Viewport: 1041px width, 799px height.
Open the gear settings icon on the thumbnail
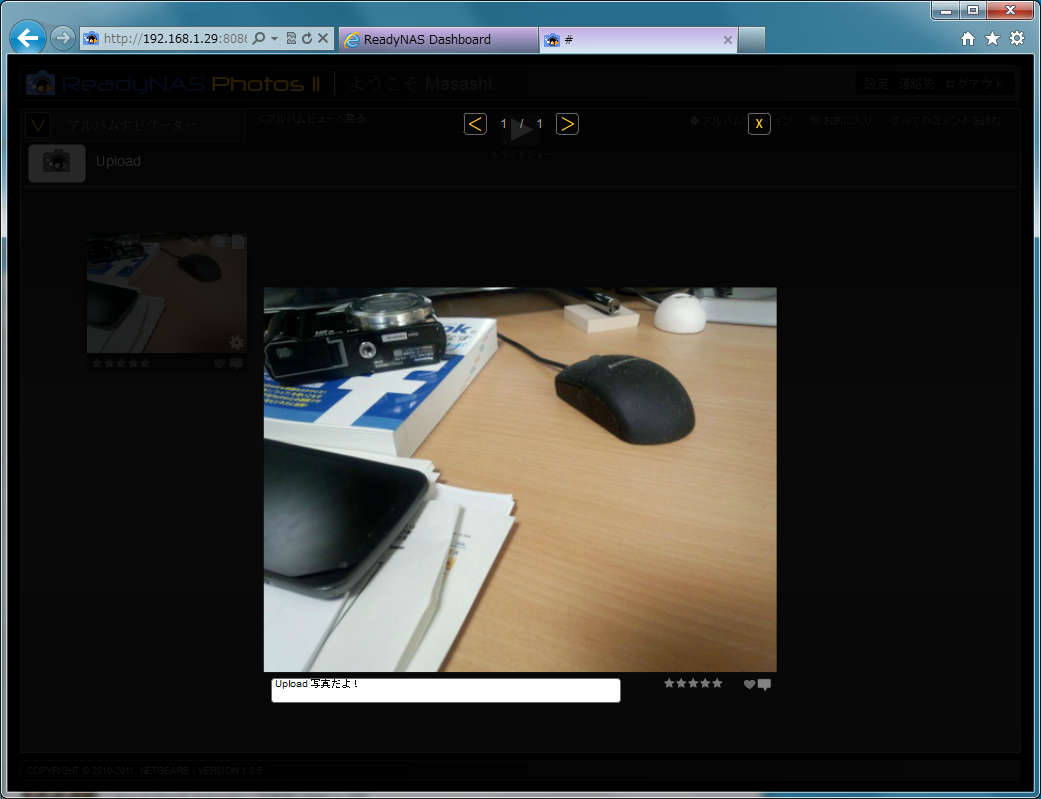coord(236,343)
